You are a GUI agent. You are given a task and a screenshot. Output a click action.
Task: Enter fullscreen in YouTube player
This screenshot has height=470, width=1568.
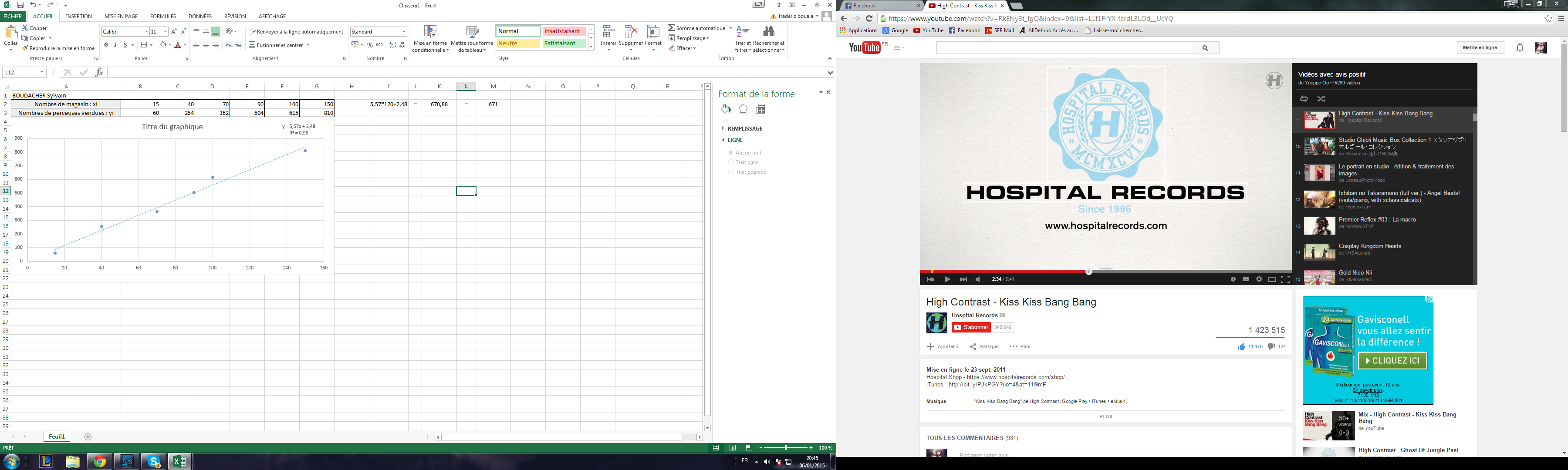click(1285, 279)
